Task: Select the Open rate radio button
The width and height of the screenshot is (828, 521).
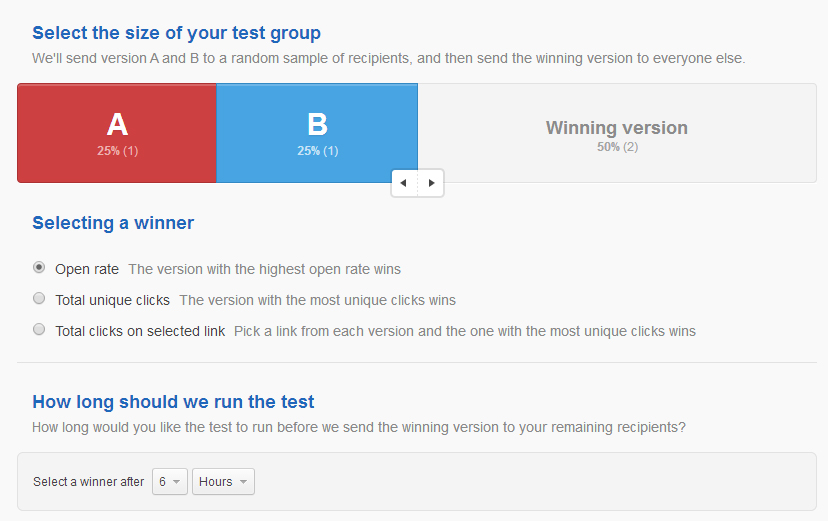Action: [x=39, y=268]
